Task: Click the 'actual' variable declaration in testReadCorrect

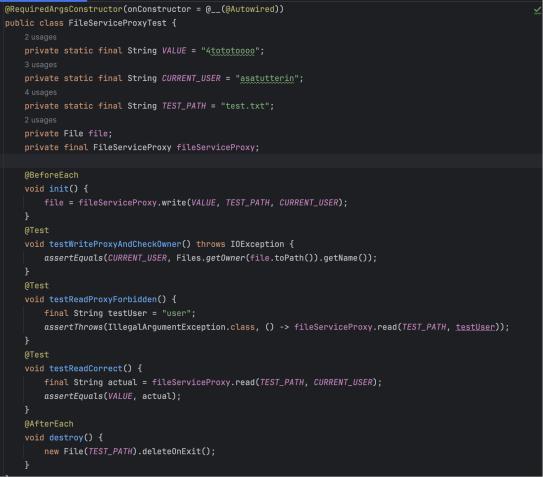Action: 122,382
